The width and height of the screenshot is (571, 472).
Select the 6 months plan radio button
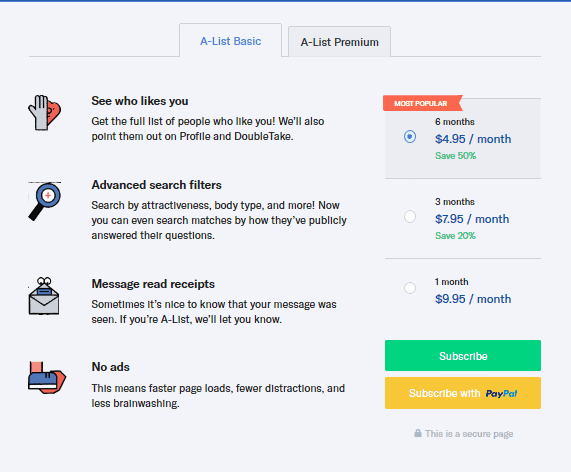point(410,137)
